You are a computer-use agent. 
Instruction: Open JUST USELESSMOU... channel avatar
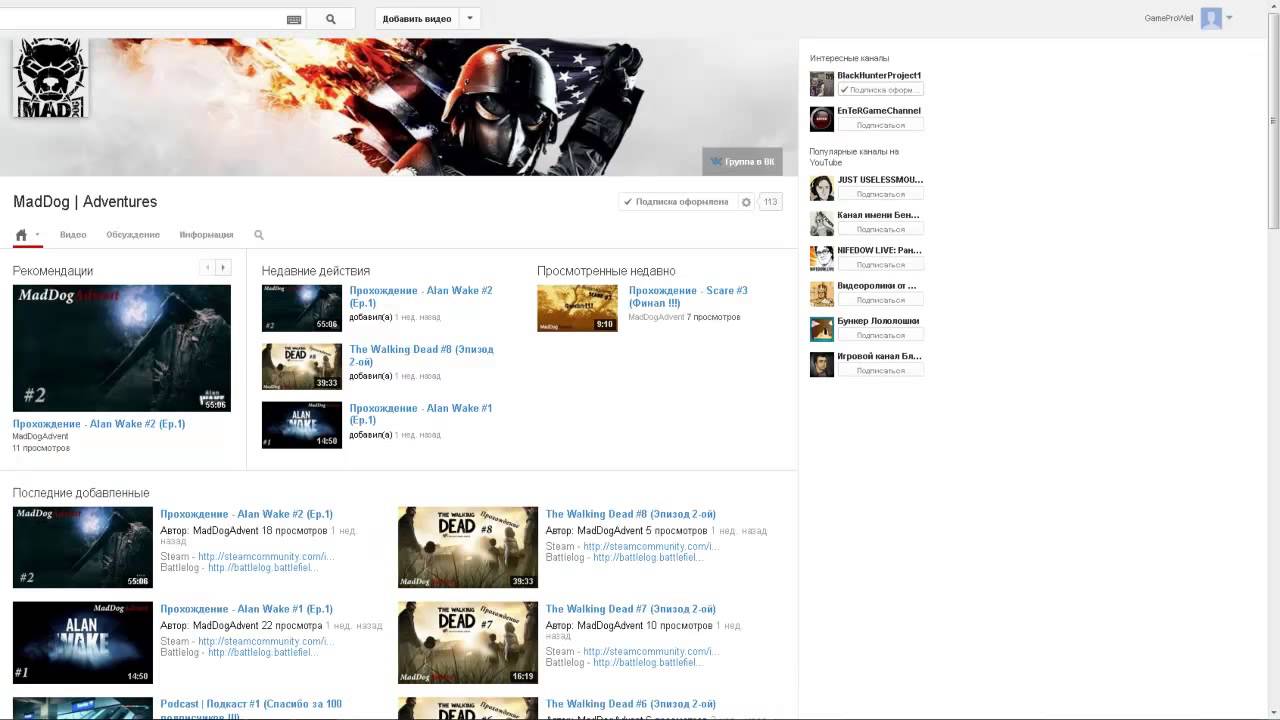coord(822,188)
